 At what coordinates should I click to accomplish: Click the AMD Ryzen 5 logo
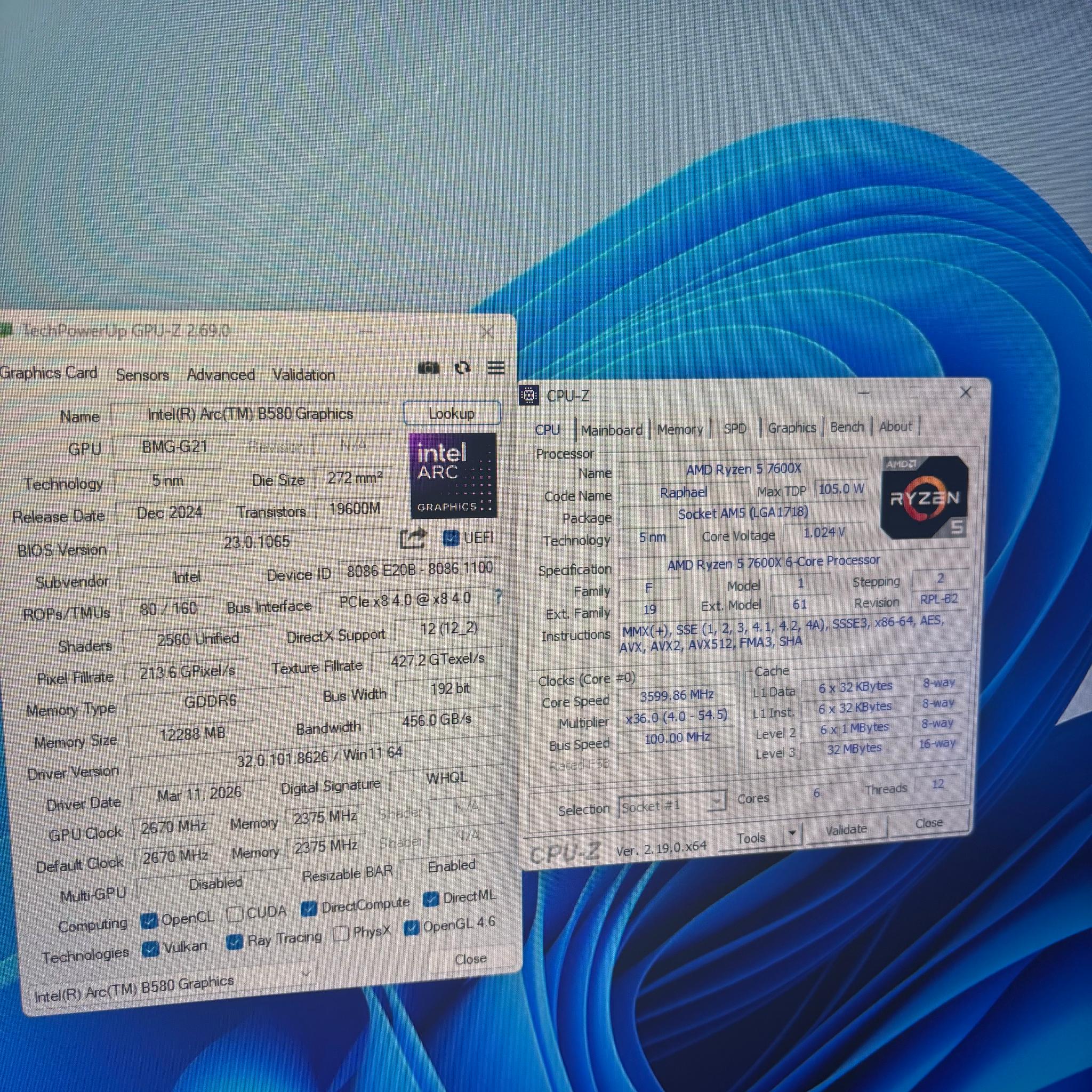[x=925, y=497]
